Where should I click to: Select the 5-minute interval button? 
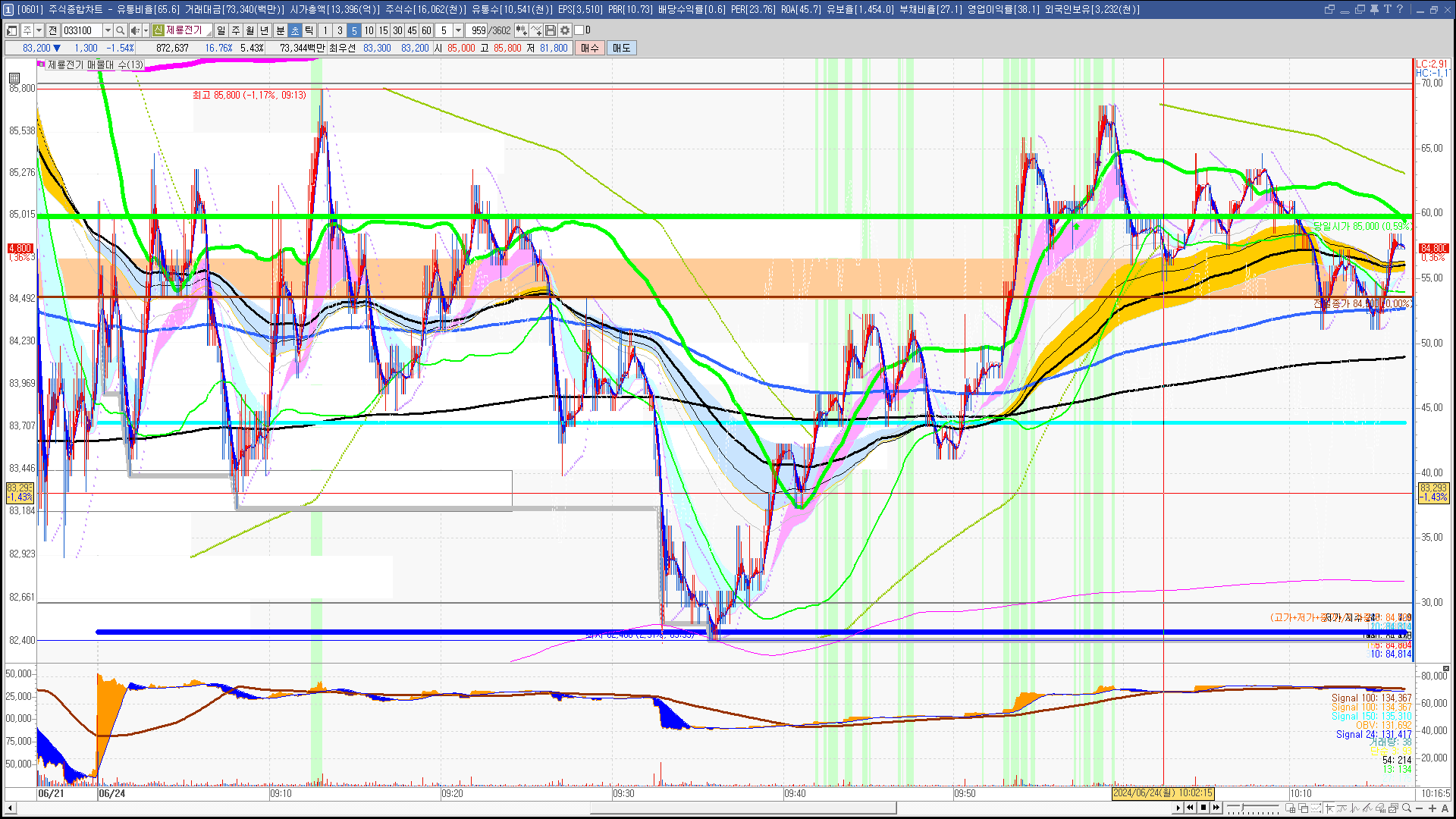coord(354,30)
